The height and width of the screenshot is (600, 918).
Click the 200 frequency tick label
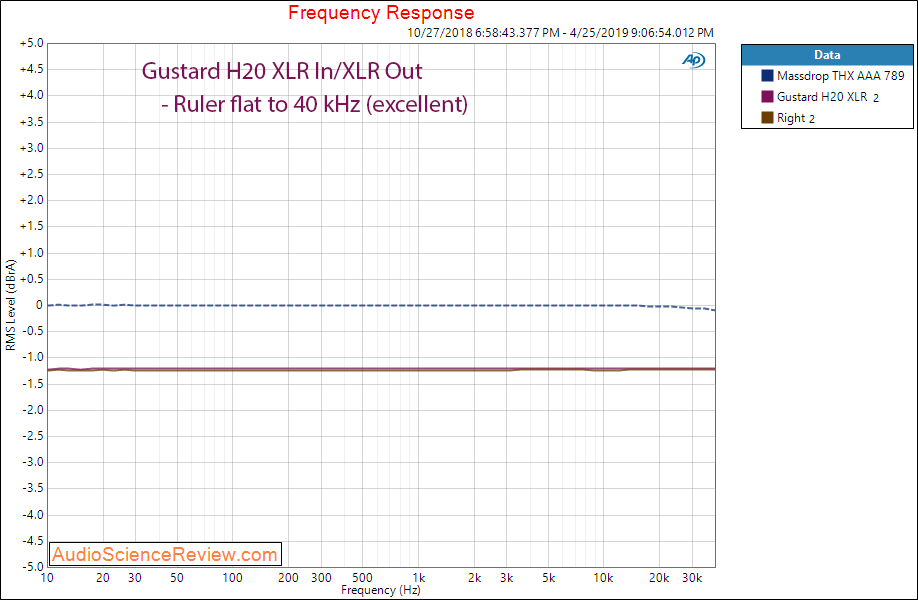(x=288, y=578)
